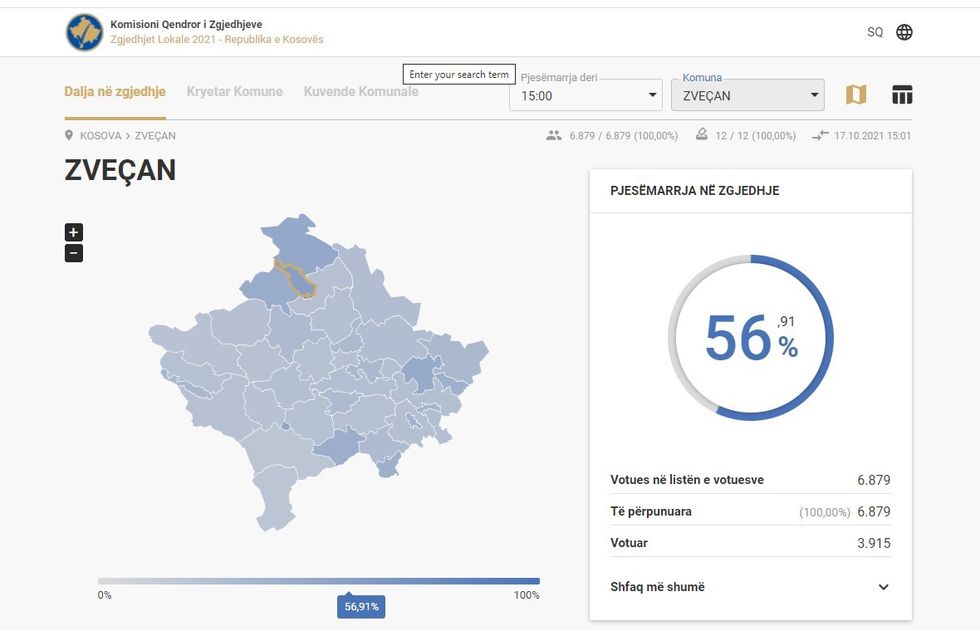The image size is (980, 630).
Task: Click KOSOVA breadcrumb link
Action: point(101,136)
